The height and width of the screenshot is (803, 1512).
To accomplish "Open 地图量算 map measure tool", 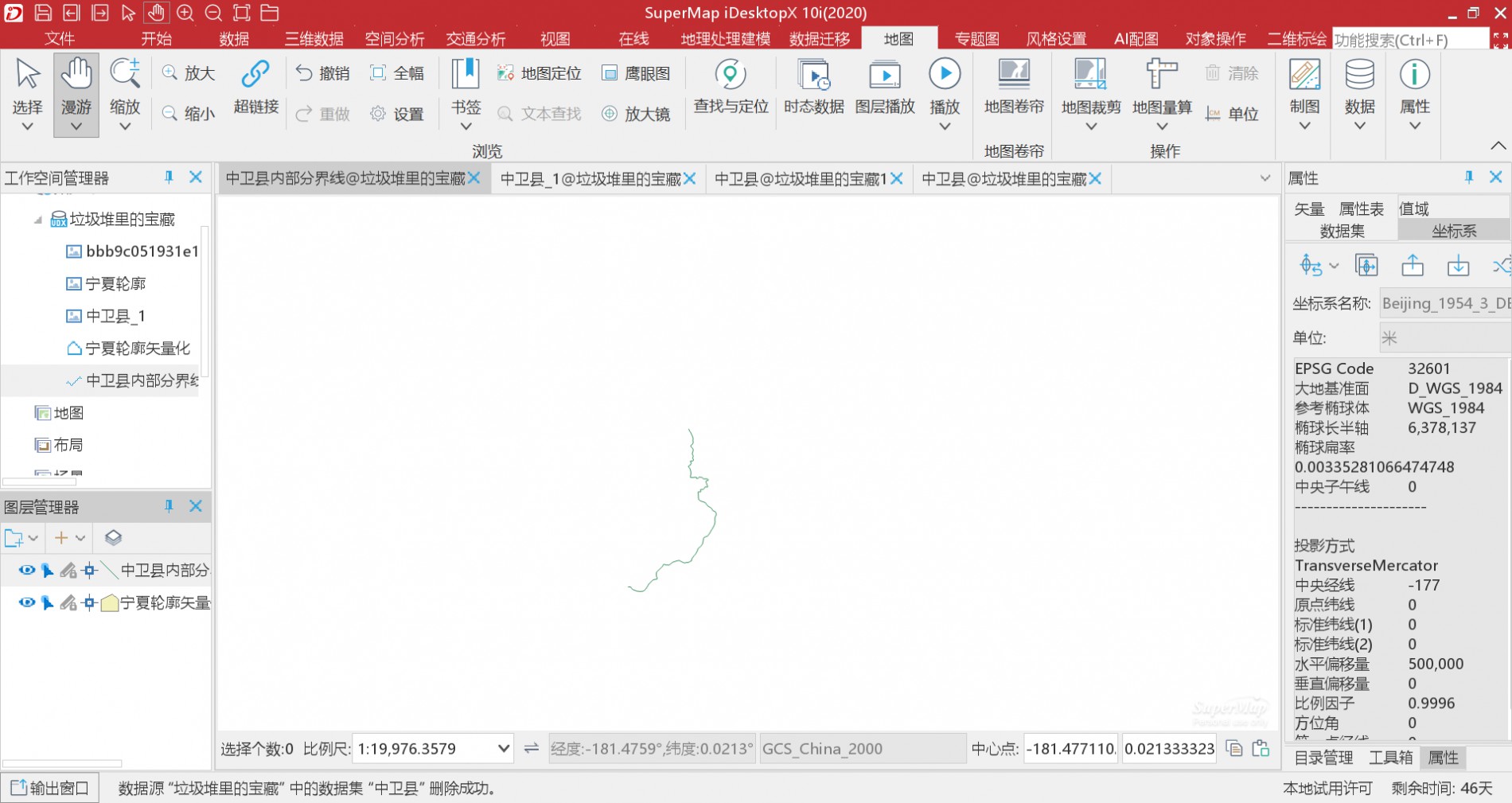I will tap(1162, 86).
